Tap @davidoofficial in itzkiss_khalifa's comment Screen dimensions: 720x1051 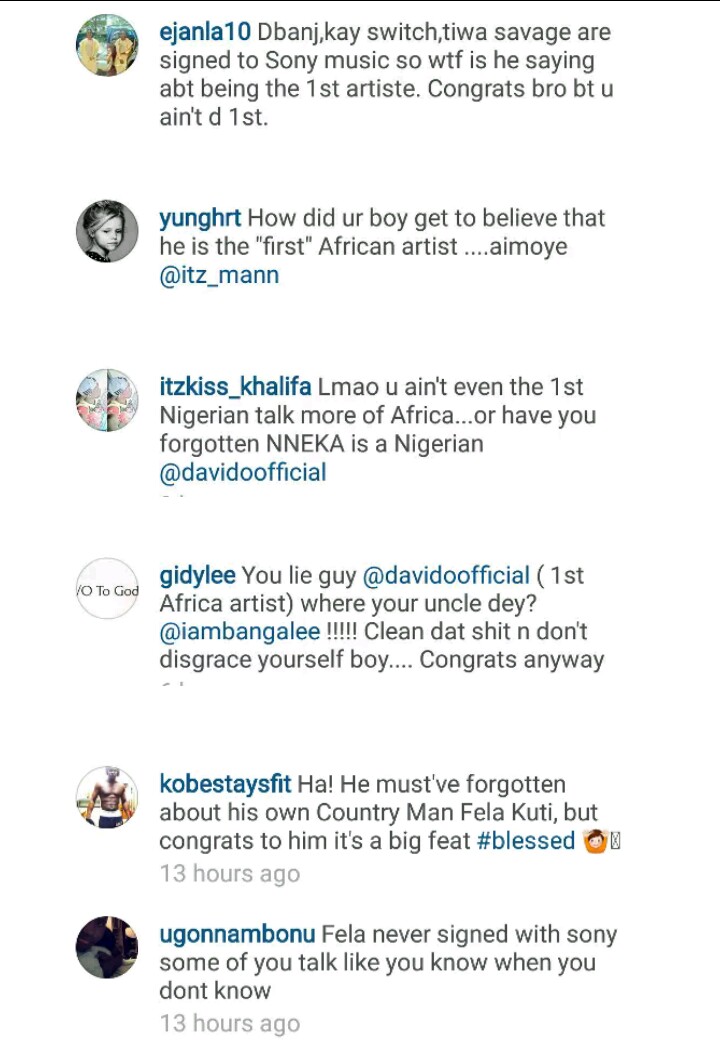coord(243,472)
